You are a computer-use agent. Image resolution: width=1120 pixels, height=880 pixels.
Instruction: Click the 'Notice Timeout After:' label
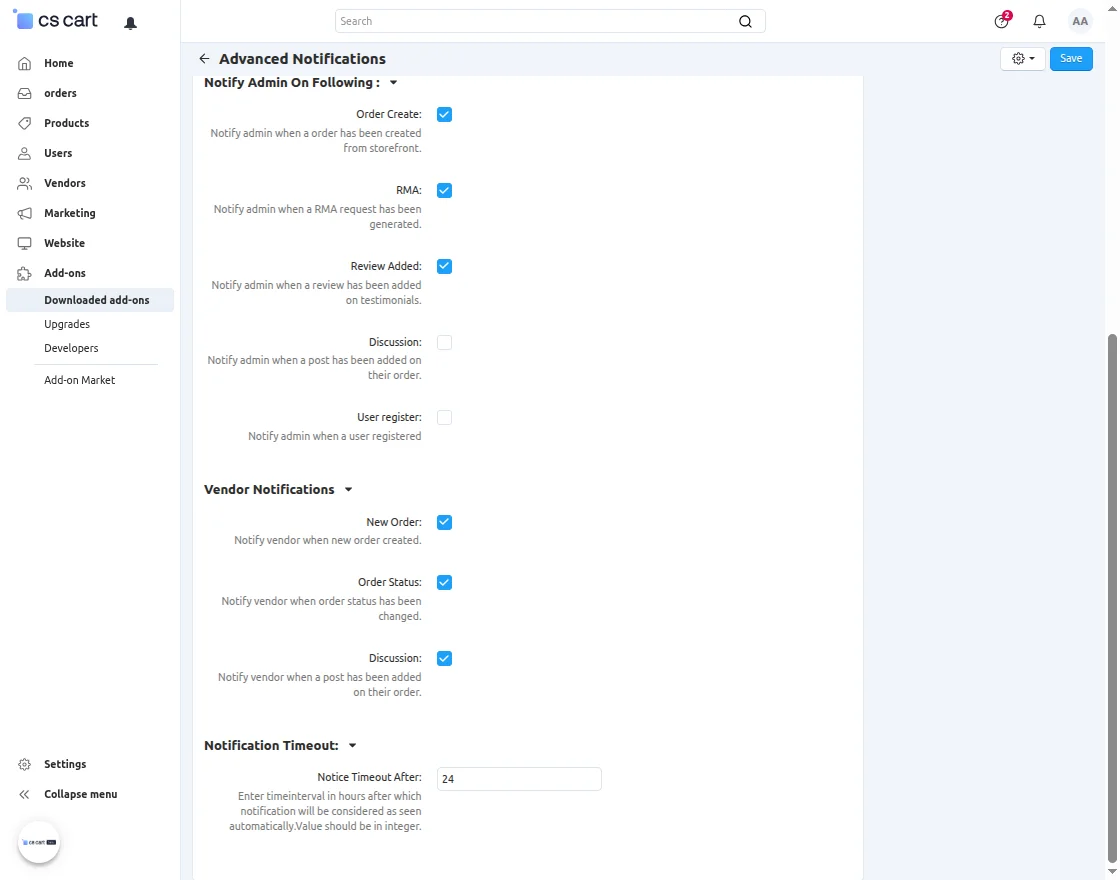tap(369, 777)
